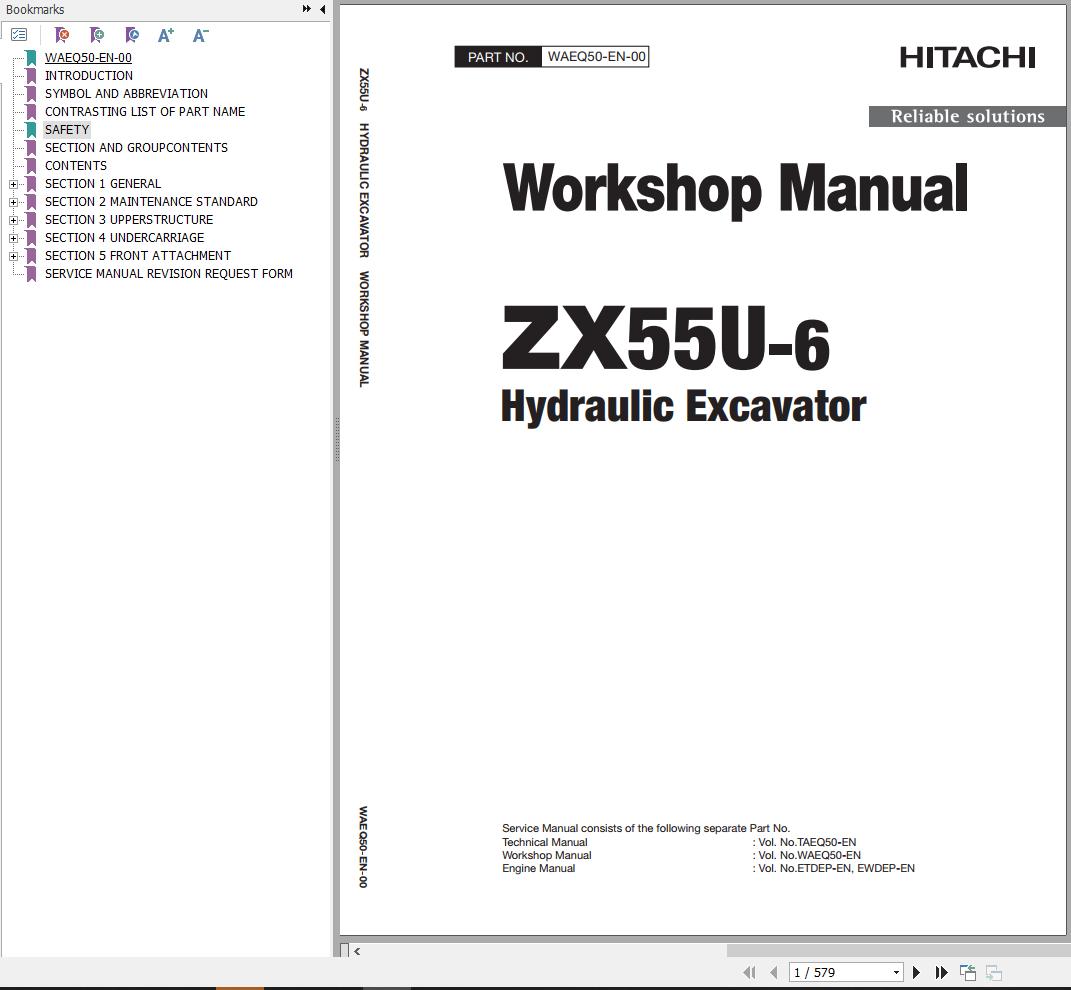
Task: Click the HITACHI logo on the page
Action: pos(967,57)
